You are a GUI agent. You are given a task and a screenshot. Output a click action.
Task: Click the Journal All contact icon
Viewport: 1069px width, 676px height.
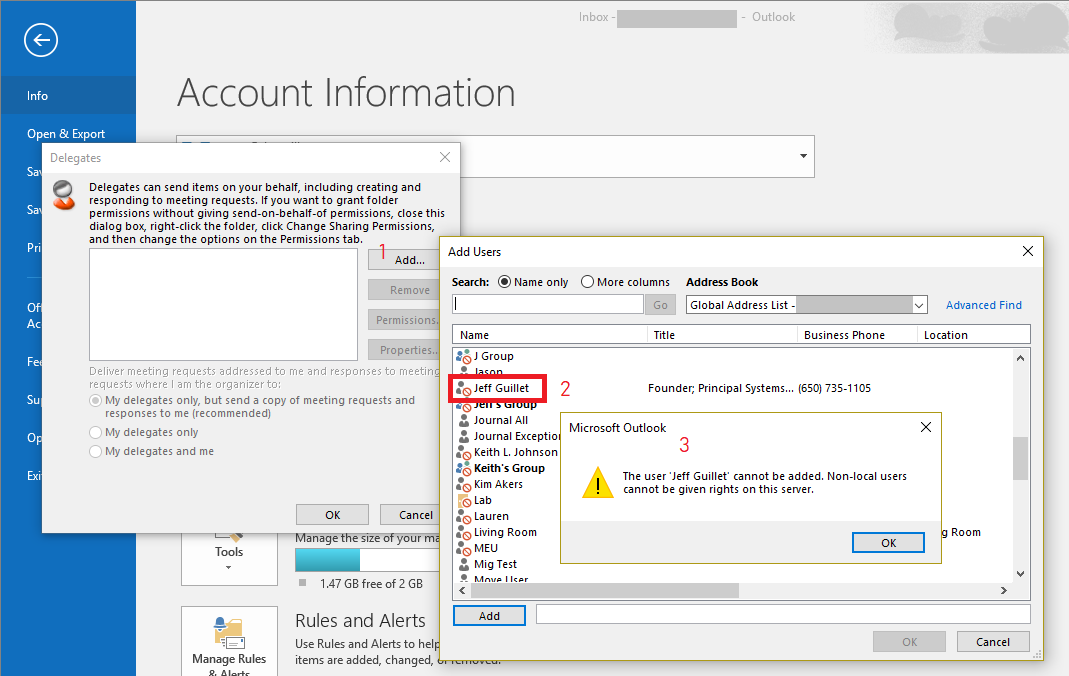coord(464,420)
